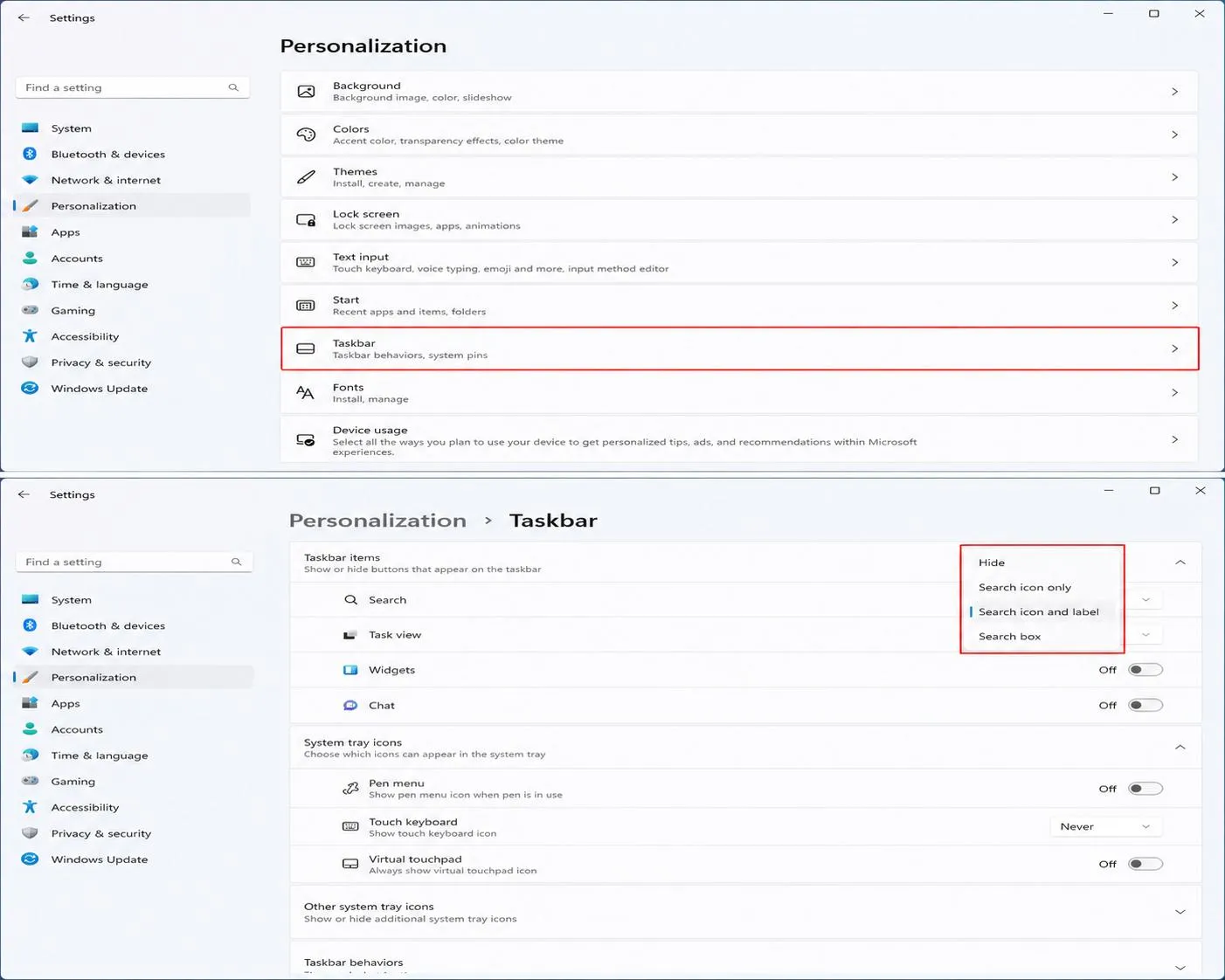Go back using arrow in upper Settings window

point(24,17)
